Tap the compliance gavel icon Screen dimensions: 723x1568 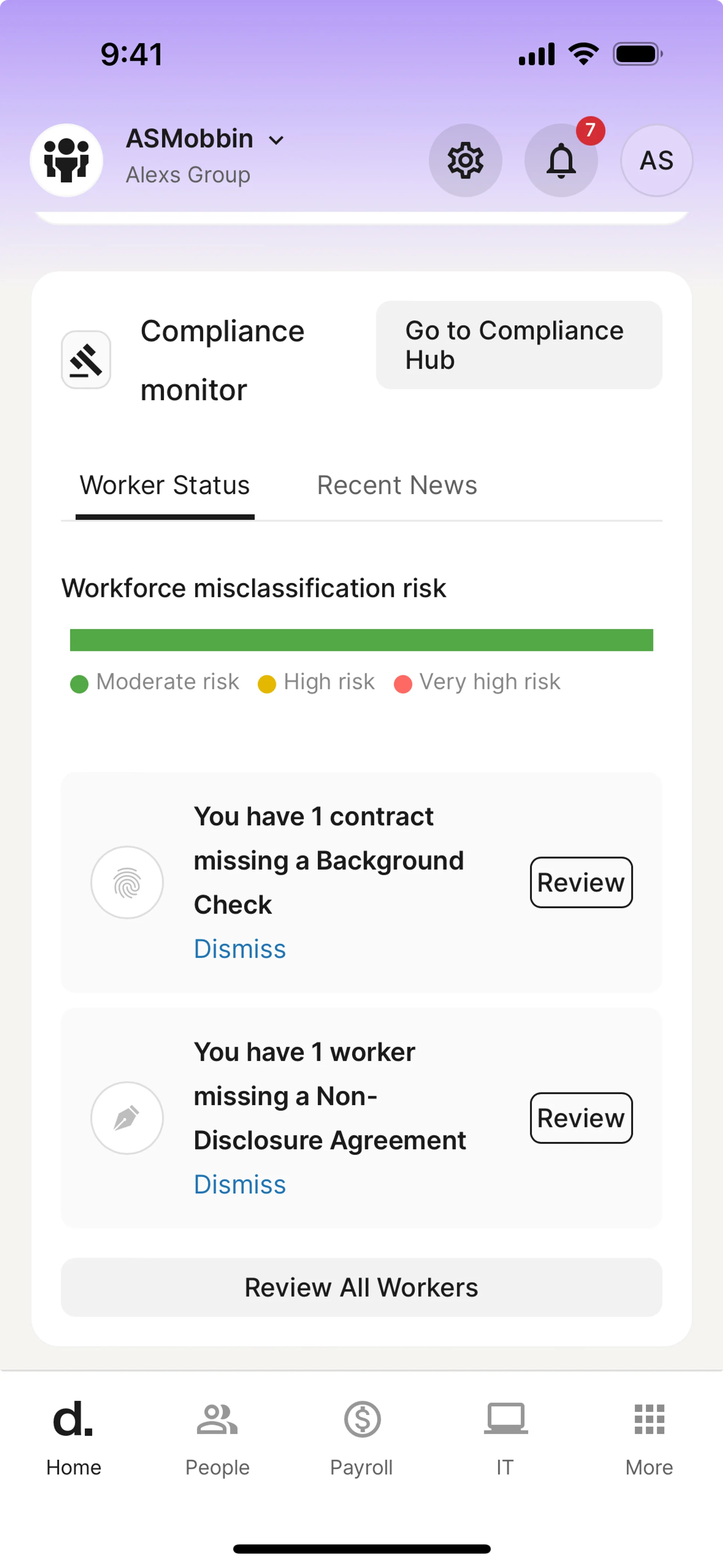click(x=86, y=360)
